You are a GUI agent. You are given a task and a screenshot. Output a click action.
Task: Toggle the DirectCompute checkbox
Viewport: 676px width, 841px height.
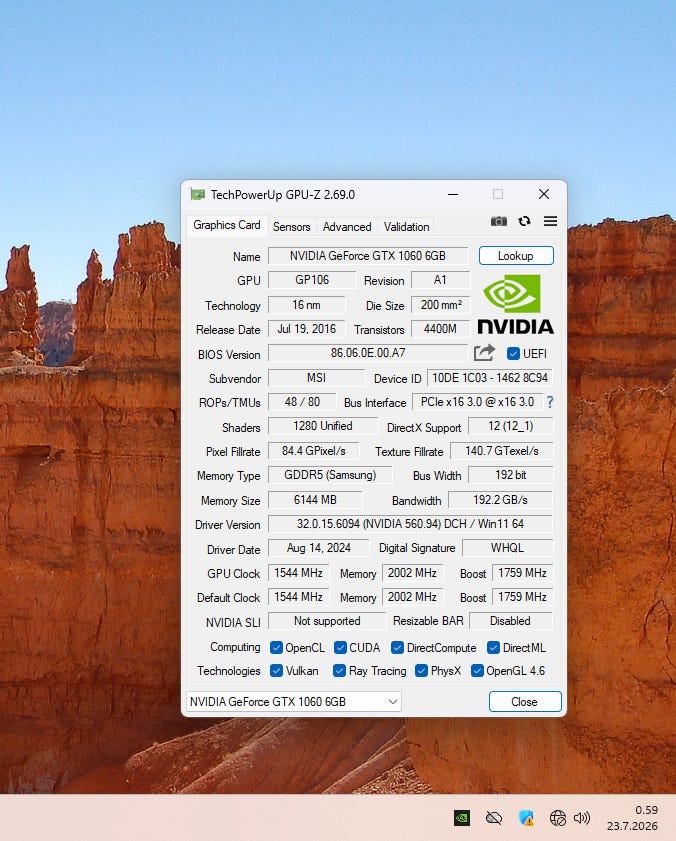[x=397, y=648]
